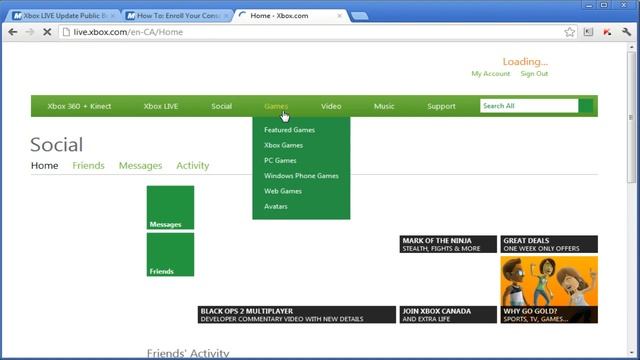Open a new browser tab
The width and height of the screenshot is (640, 360).
pos(360,16)
